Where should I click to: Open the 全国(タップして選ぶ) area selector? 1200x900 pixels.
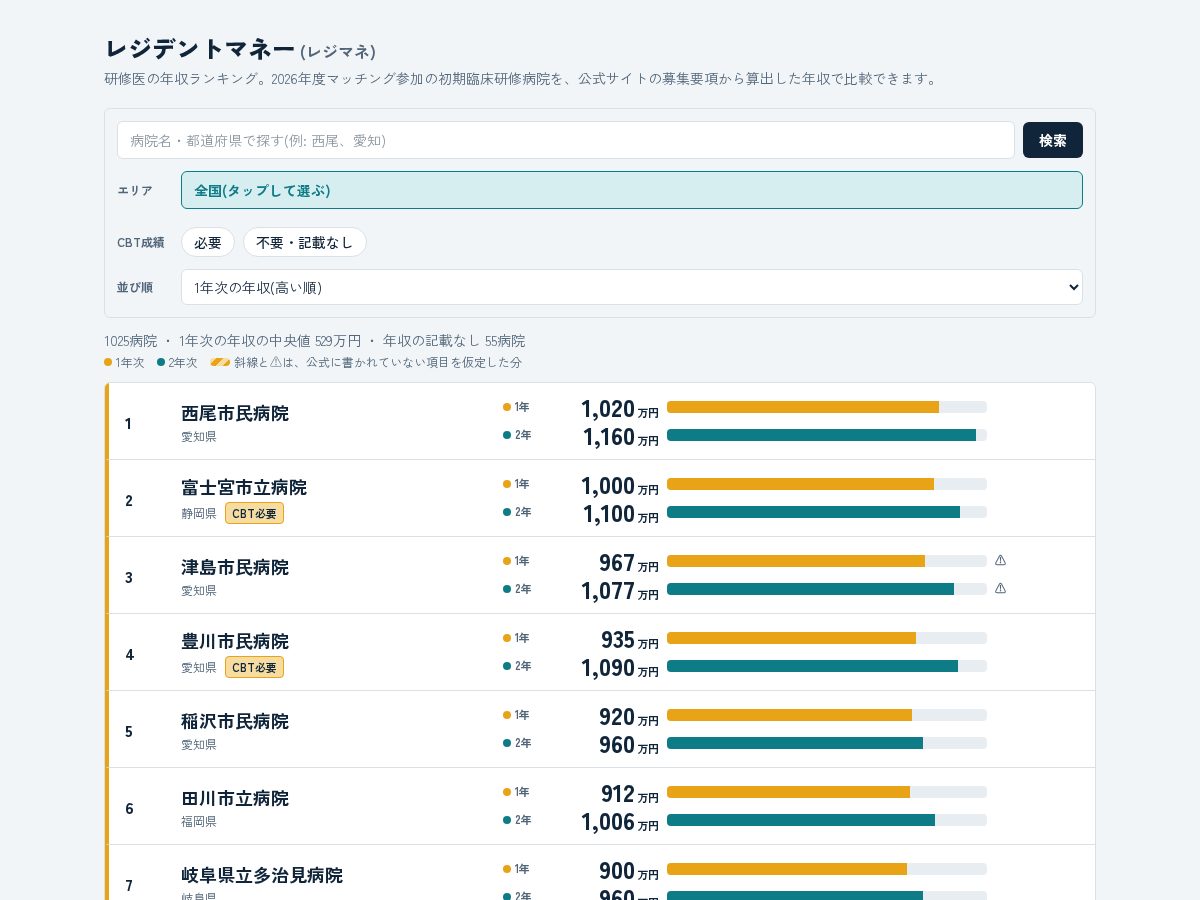(632, 190)
